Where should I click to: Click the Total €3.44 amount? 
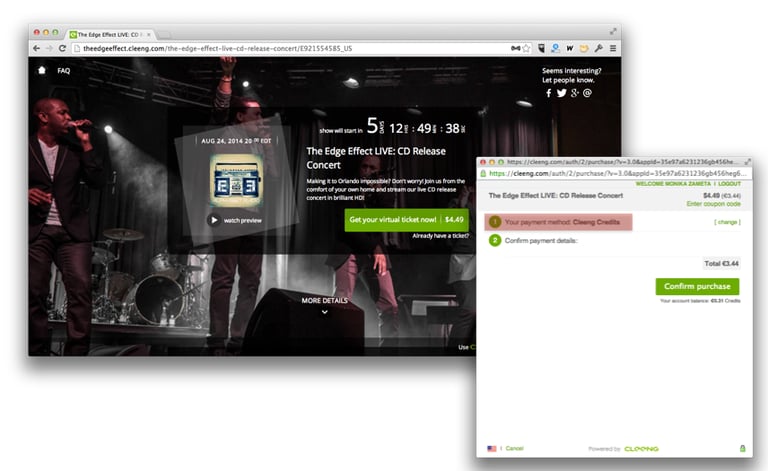[x=721, y=263]
